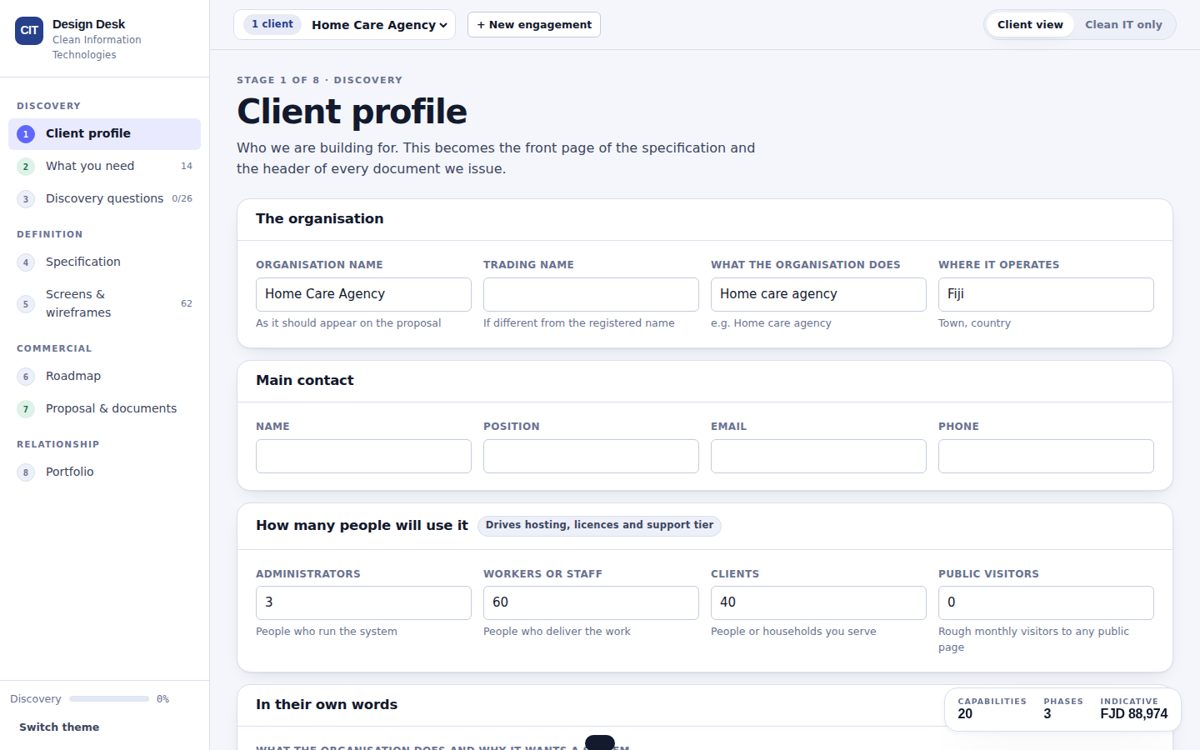Focus the Trading name field
The image size is (1200, 750).
click(591, 294)
